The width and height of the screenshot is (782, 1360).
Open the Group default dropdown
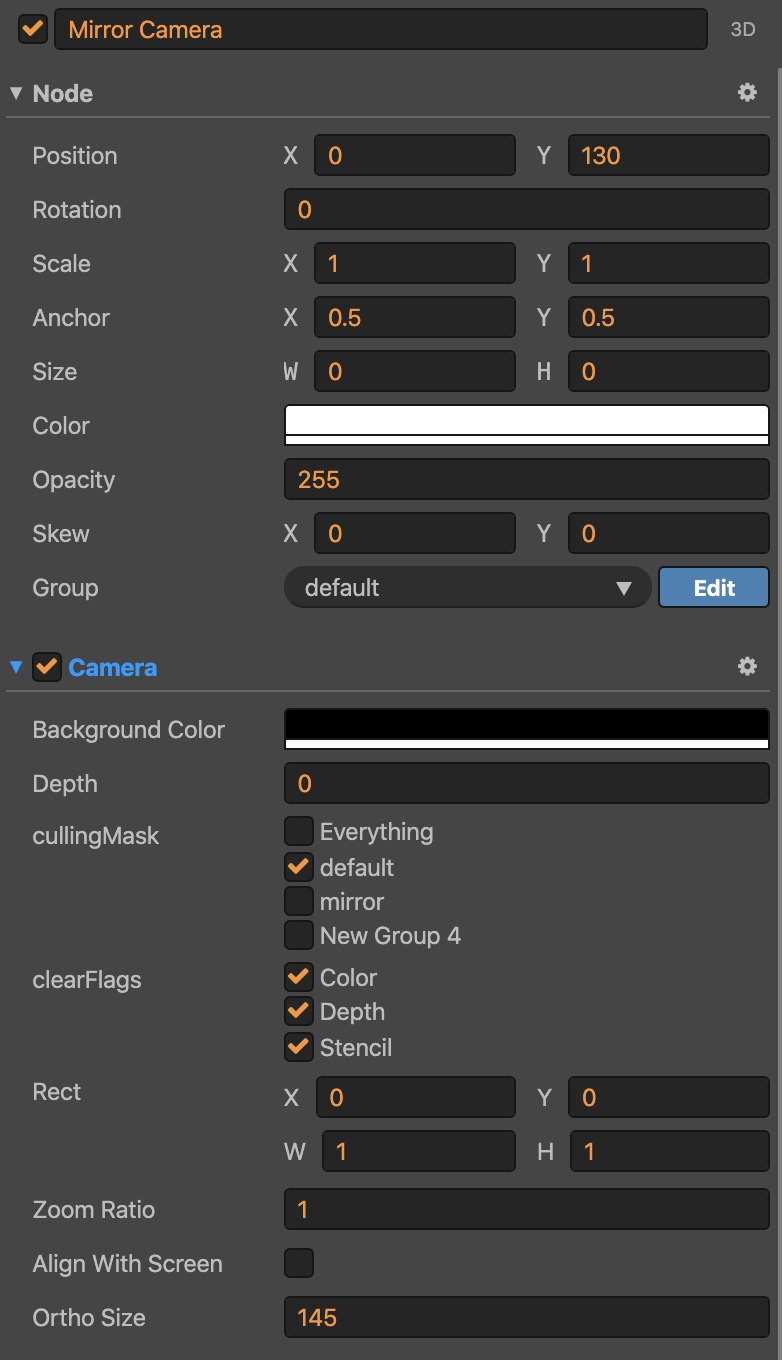[x=468, y=588]
